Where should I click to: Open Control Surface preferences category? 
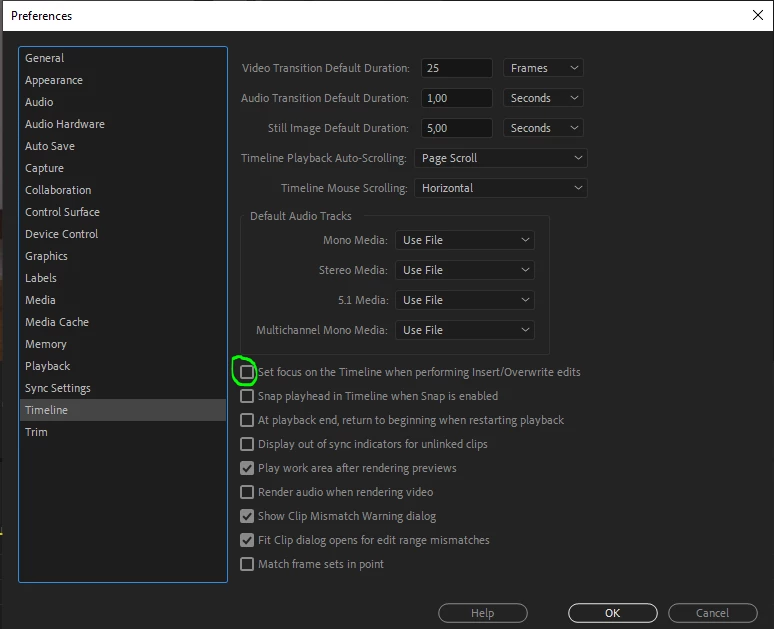(123, 212)
